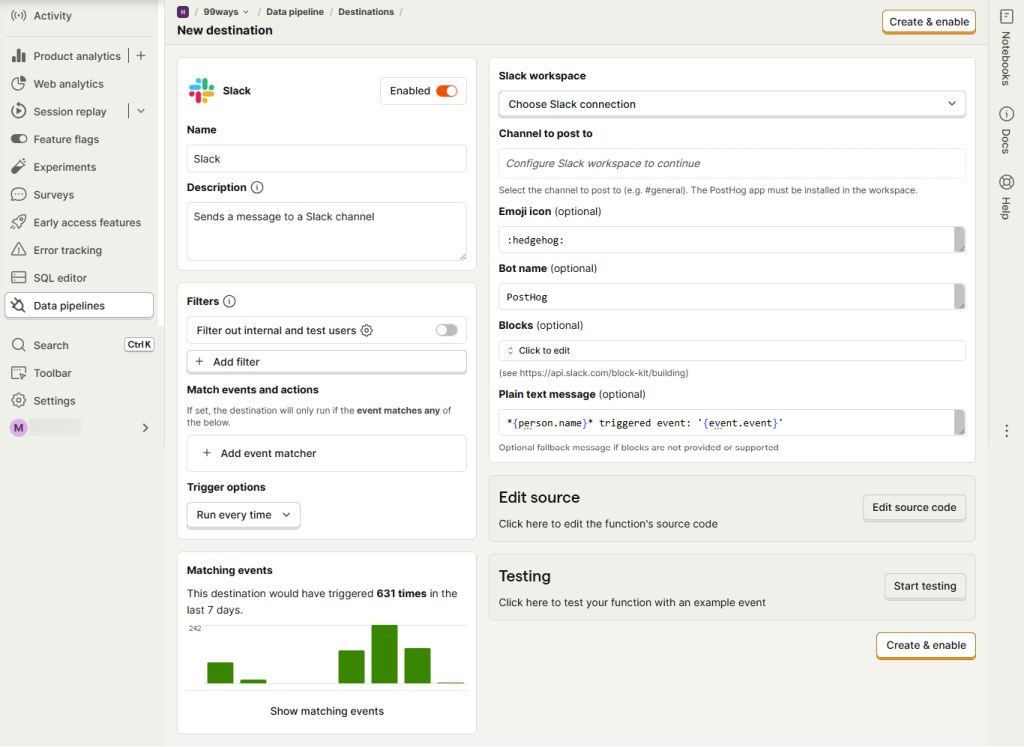Click the Plain text message field

pyautogui.click(x=731, y=422)
